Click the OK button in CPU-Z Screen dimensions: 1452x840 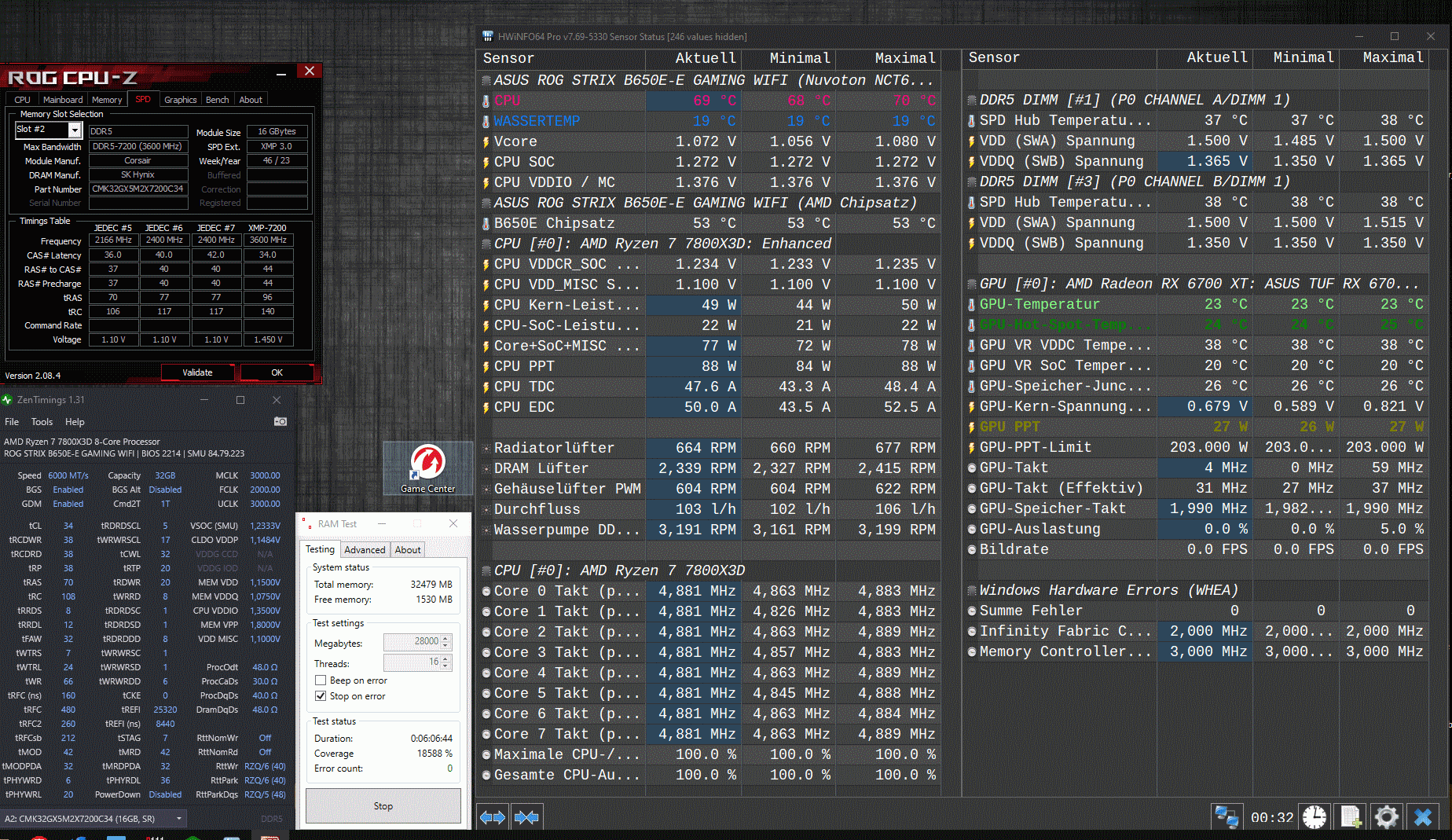[277, 372]
